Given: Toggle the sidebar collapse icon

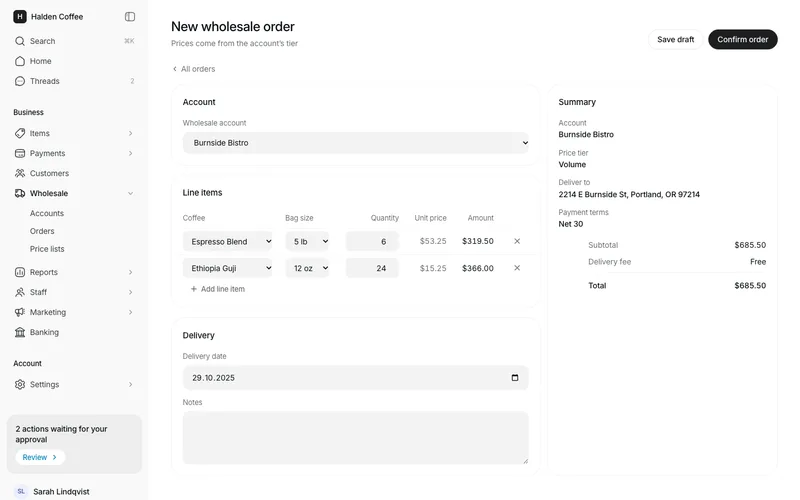Looking at the screenshot, I should (130, 17).
